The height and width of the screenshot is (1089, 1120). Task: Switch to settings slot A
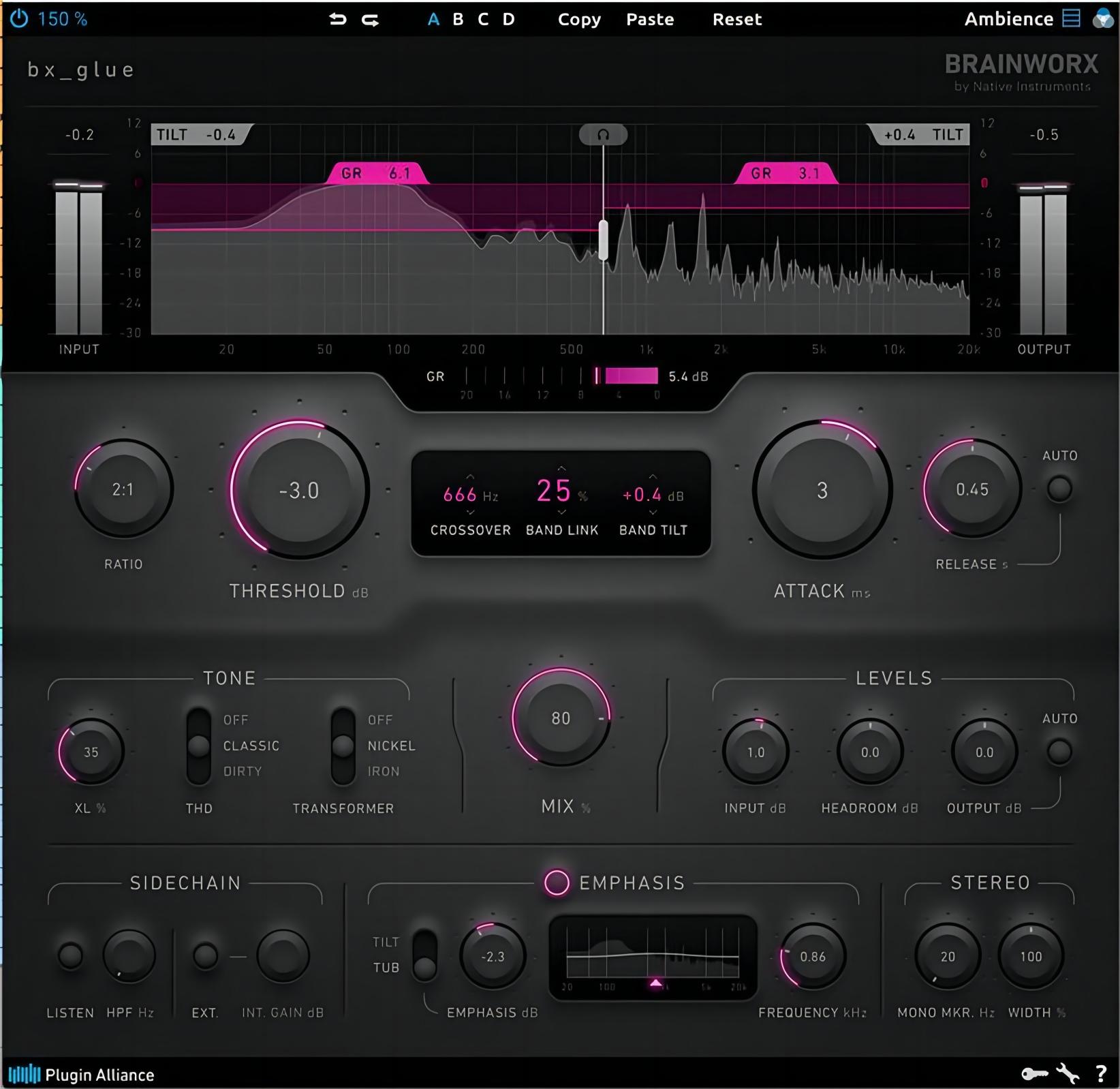click(x=433, y=19)
